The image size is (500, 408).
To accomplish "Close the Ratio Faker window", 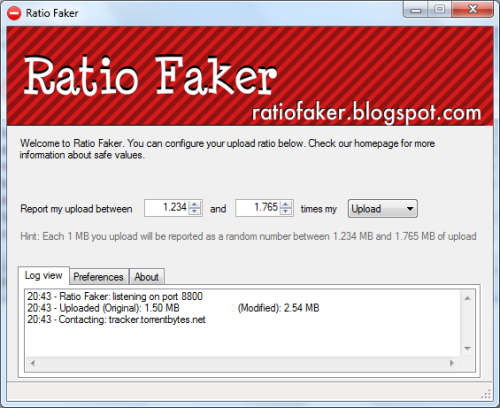I will coord(472,9).
